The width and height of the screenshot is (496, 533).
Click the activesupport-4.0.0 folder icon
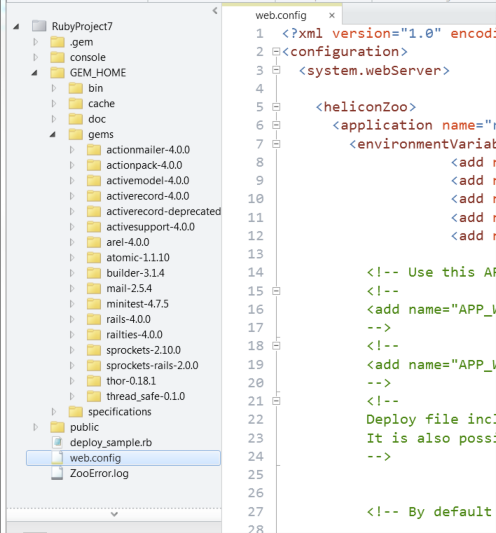pyautogui.click(x=94, y=227)
